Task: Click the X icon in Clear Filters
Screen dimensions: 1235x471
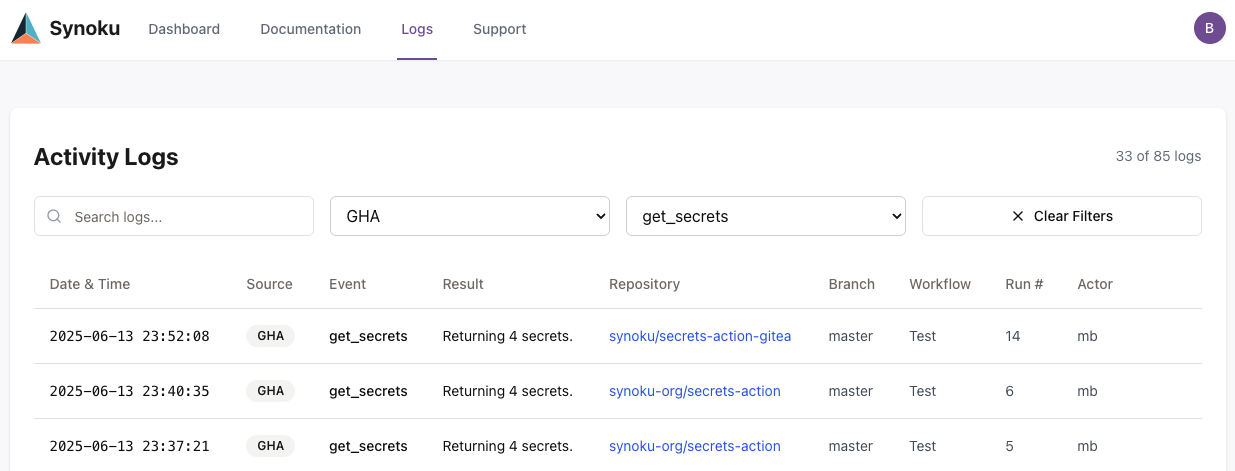Action: pos(1018,216)
